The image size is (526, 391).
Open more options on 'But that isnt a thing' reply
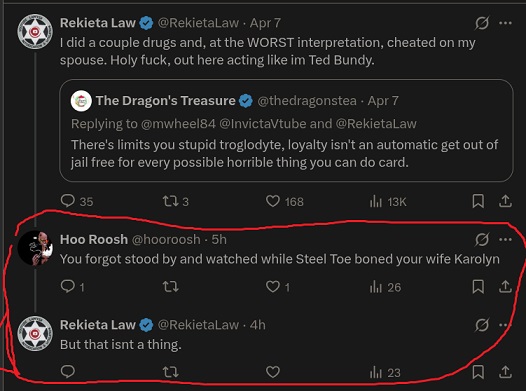point(505,325)
